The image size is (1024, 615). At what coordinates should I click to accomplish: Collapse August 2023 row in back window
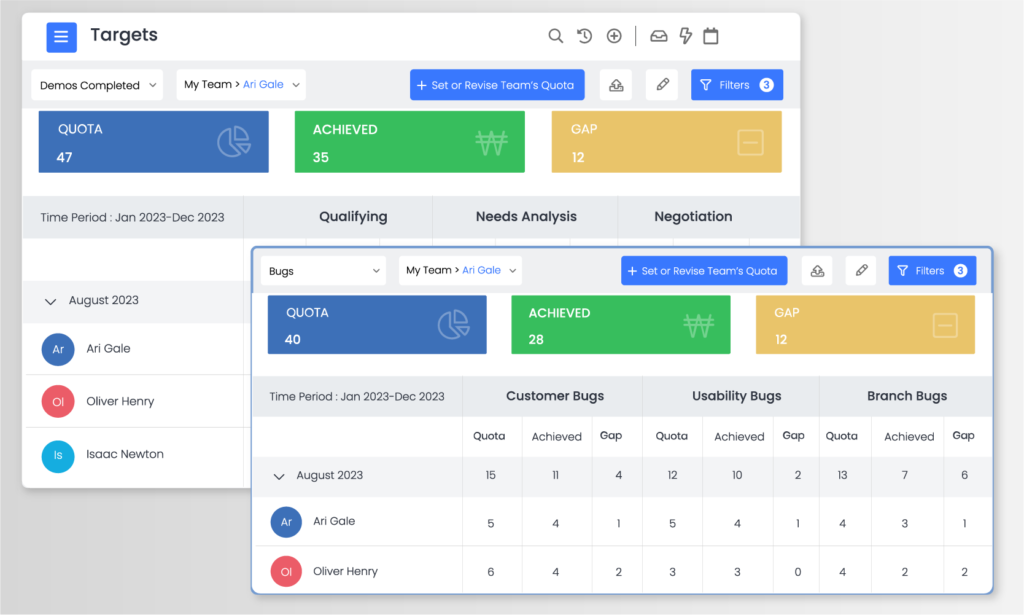point(50,301)
